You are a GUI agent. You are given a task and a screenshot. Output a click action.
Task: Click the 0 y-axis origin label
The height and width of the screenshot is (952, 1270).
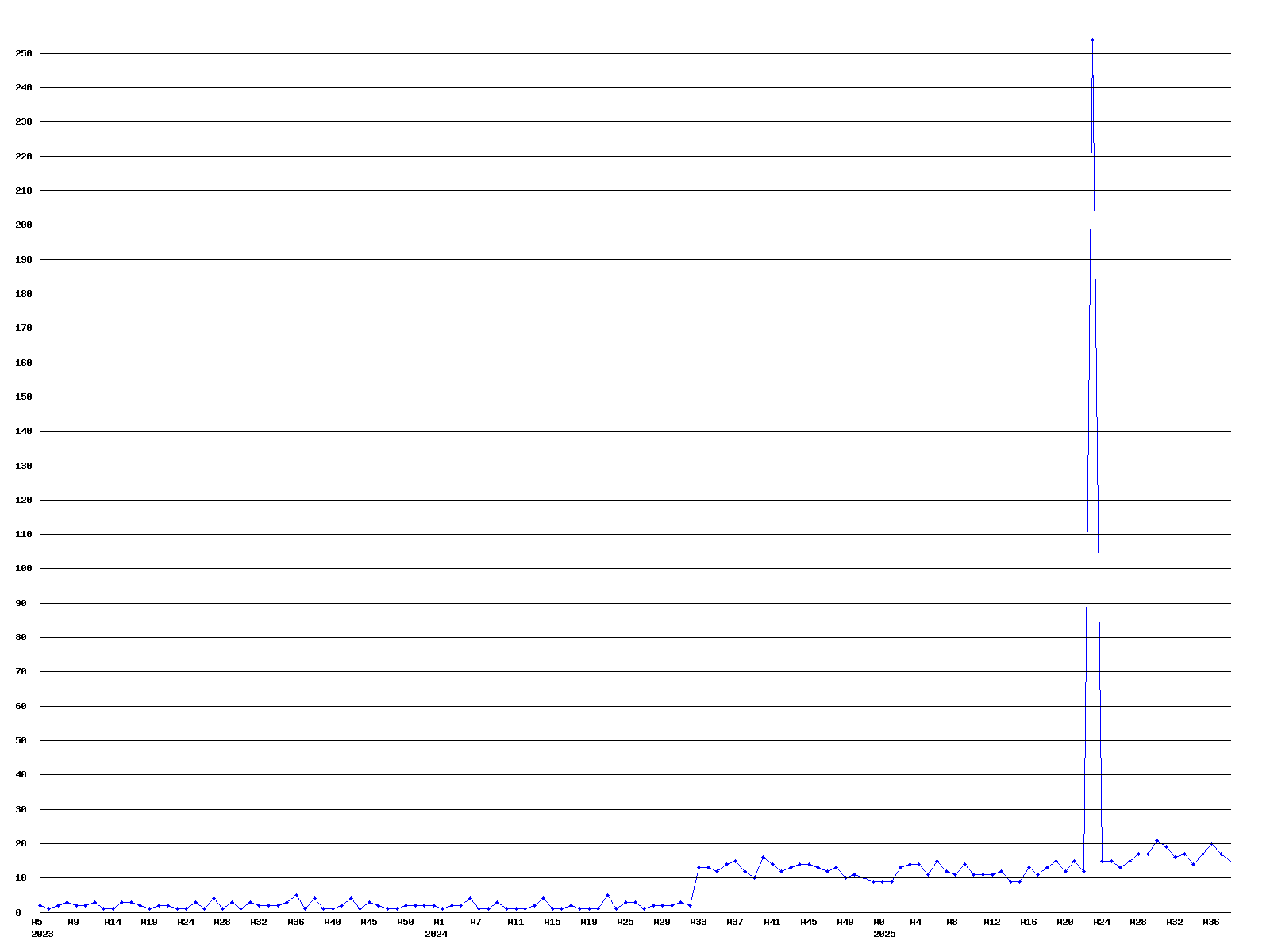point(17,912)
